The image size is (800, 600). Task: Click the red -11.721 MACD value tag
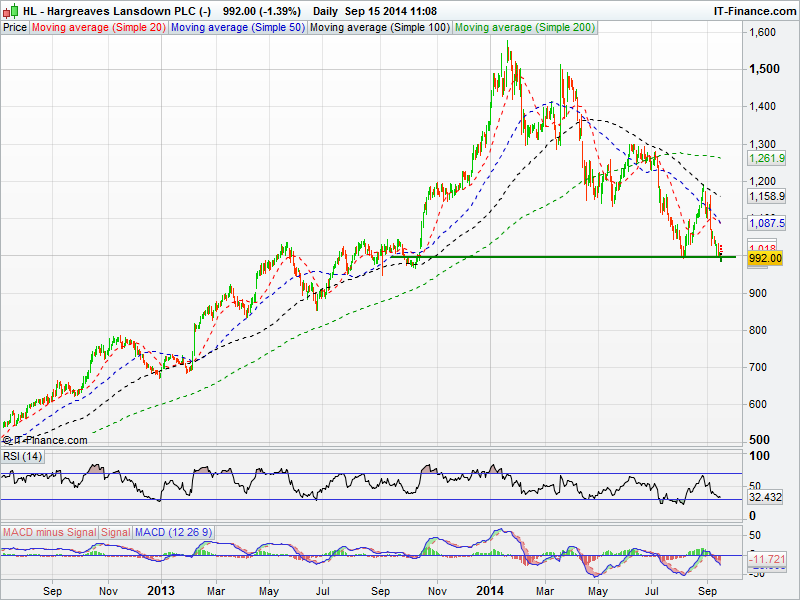pyautogui.click(x=766, y=559)
